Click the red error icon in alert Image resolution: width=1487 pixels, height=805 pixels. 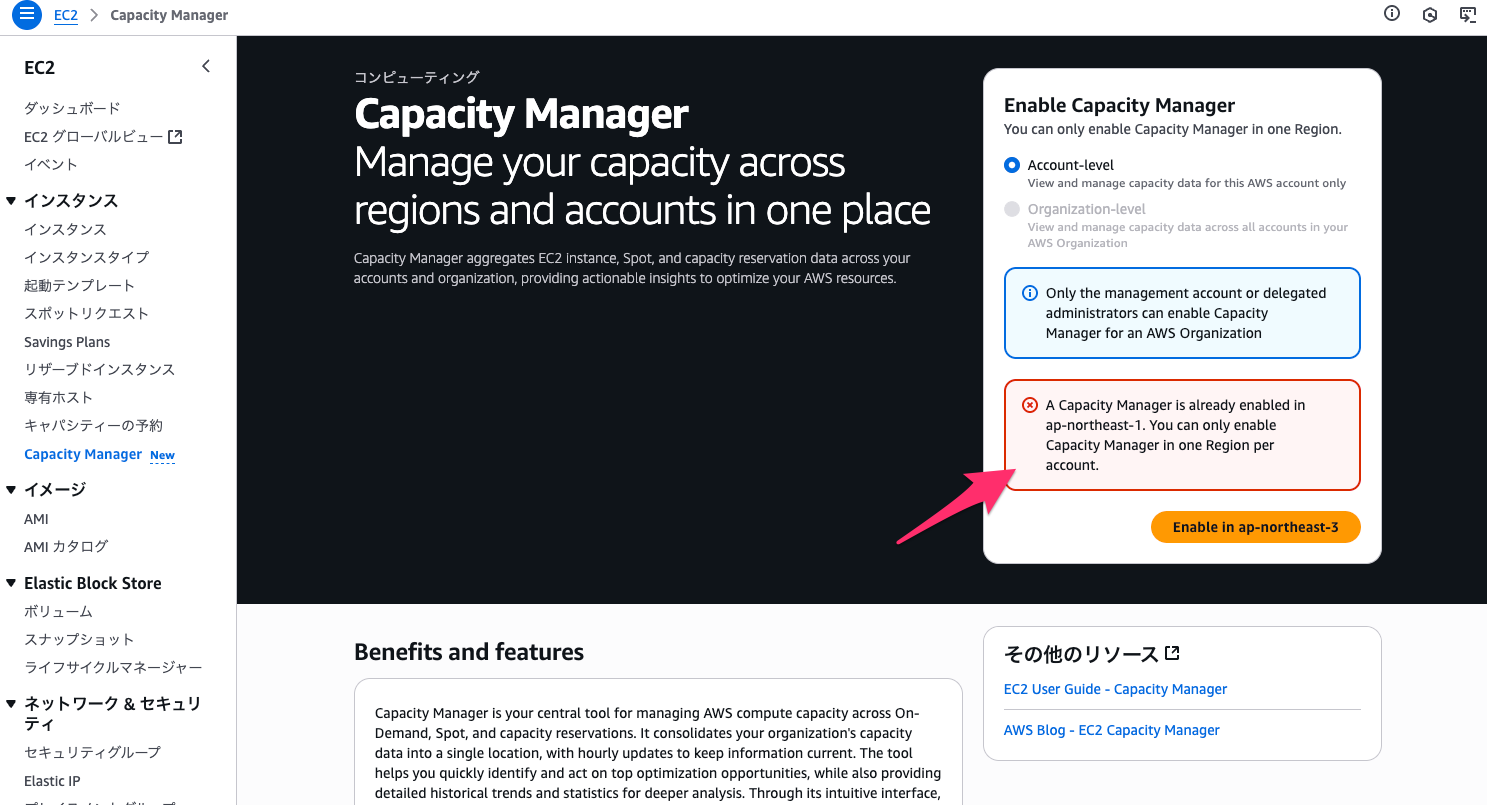pyautogui.click(x=1029, y=405)
